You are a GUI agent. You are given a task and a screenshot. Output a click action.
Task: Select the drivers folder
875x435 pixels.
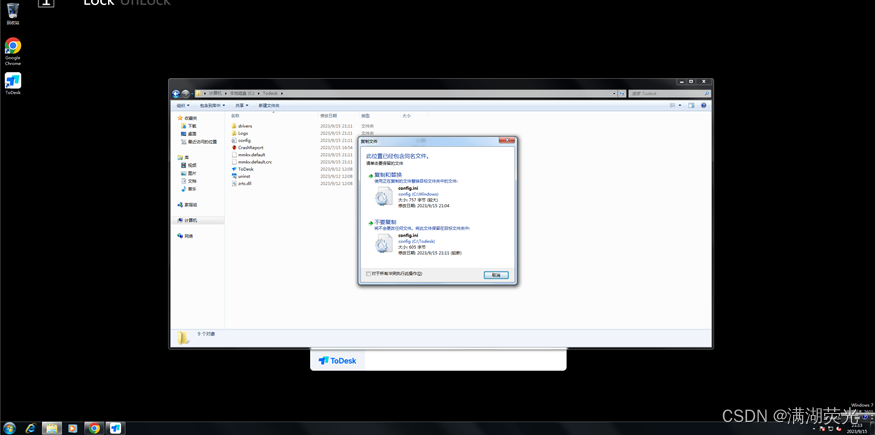point(242,126)
